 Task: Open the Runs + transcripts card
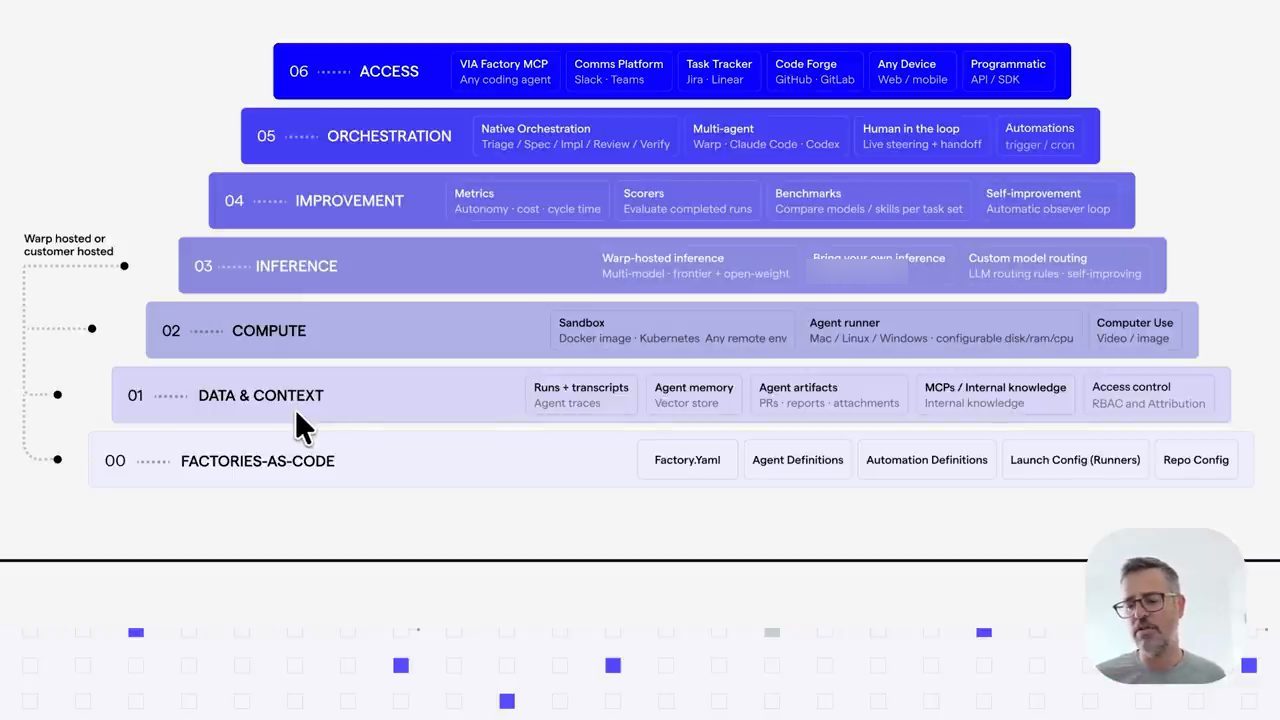pyautogui.click(x=581, y=395)
